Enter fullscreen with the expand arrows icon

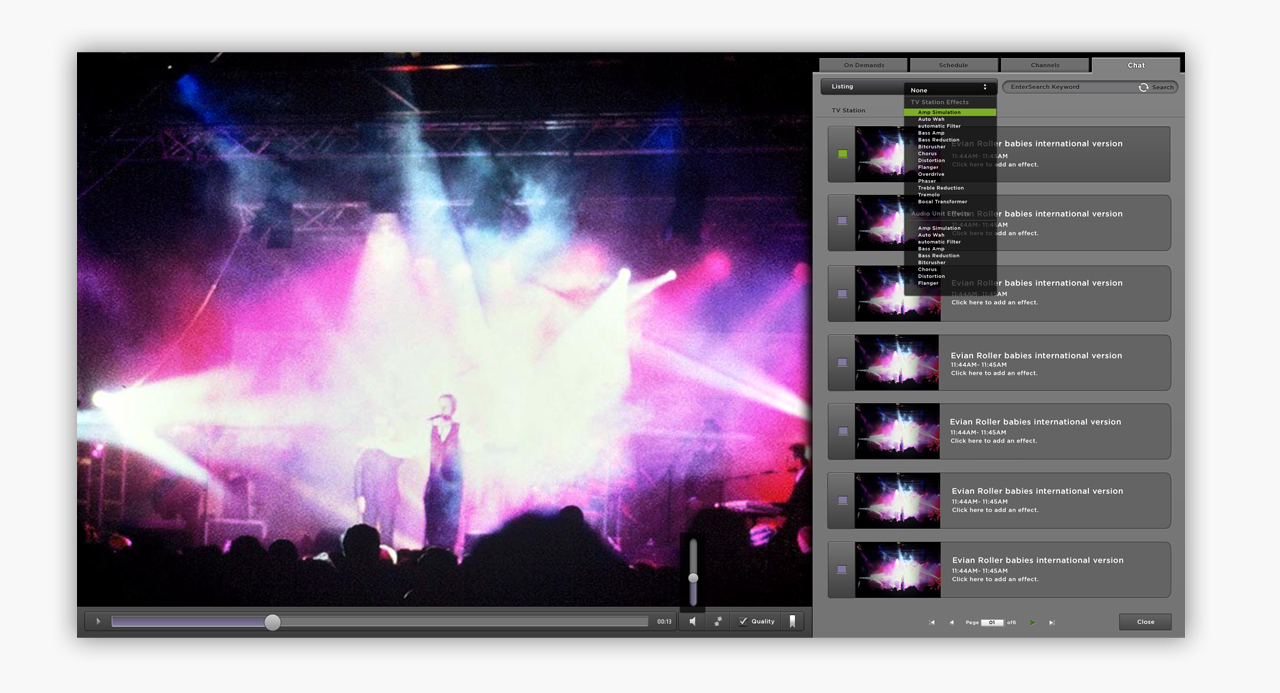[718, 622]
